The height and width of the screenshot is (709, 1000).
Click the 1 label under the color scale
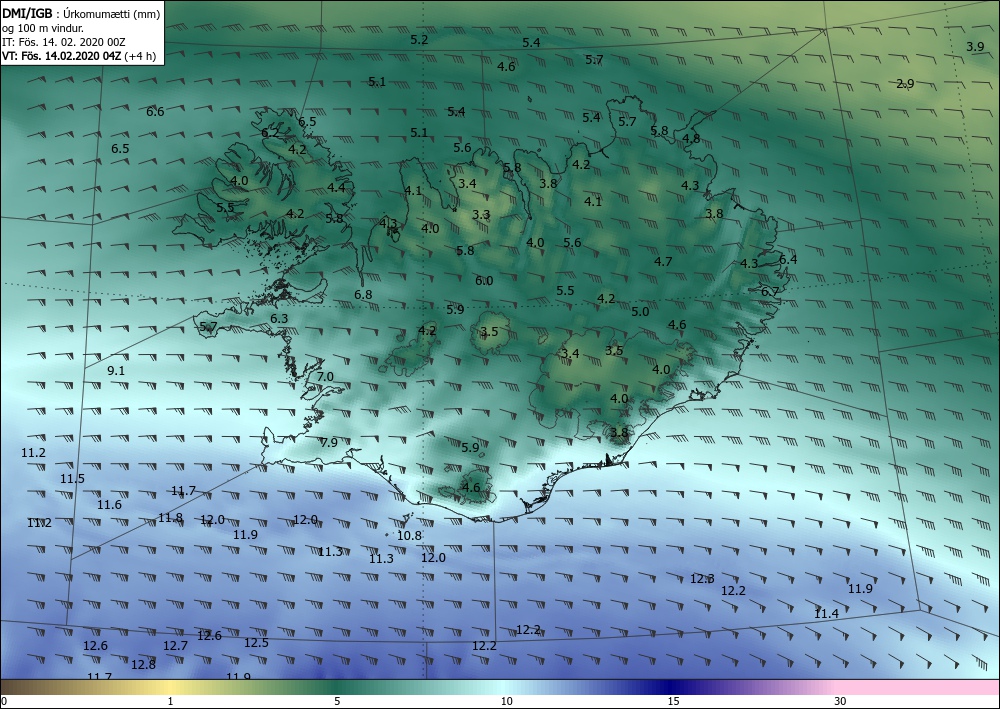click(170, 701)
